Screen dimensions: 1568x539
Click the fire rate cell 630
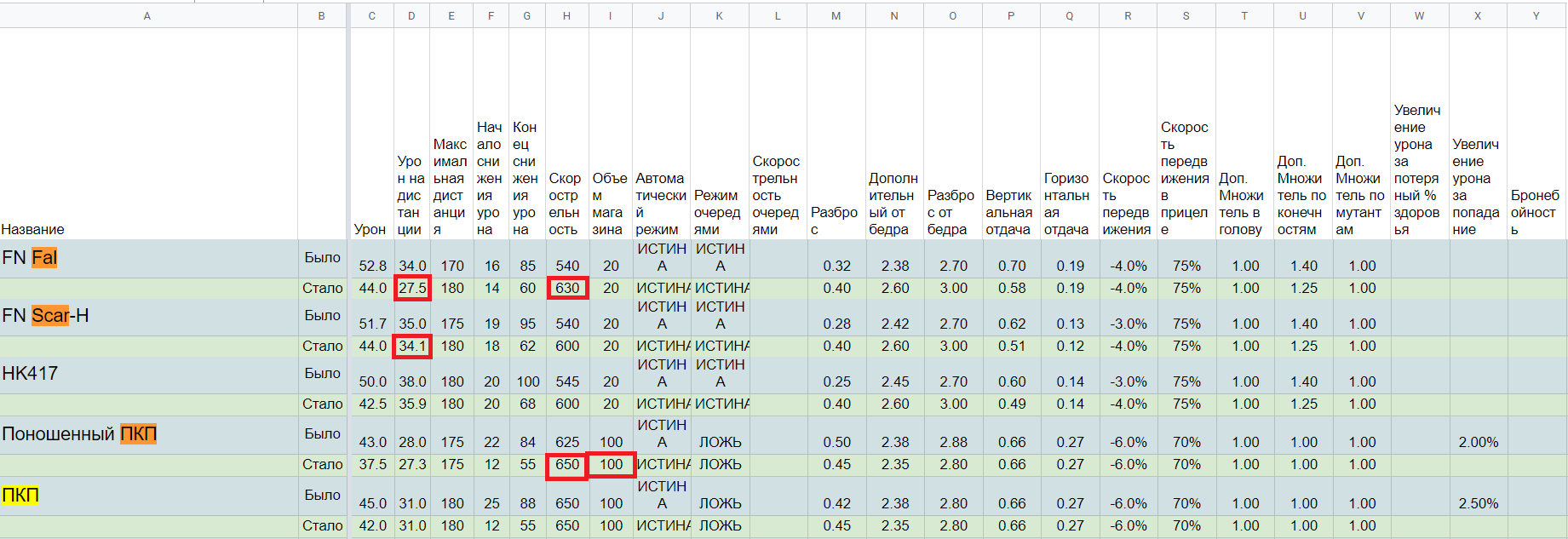[x=567, y=288]
